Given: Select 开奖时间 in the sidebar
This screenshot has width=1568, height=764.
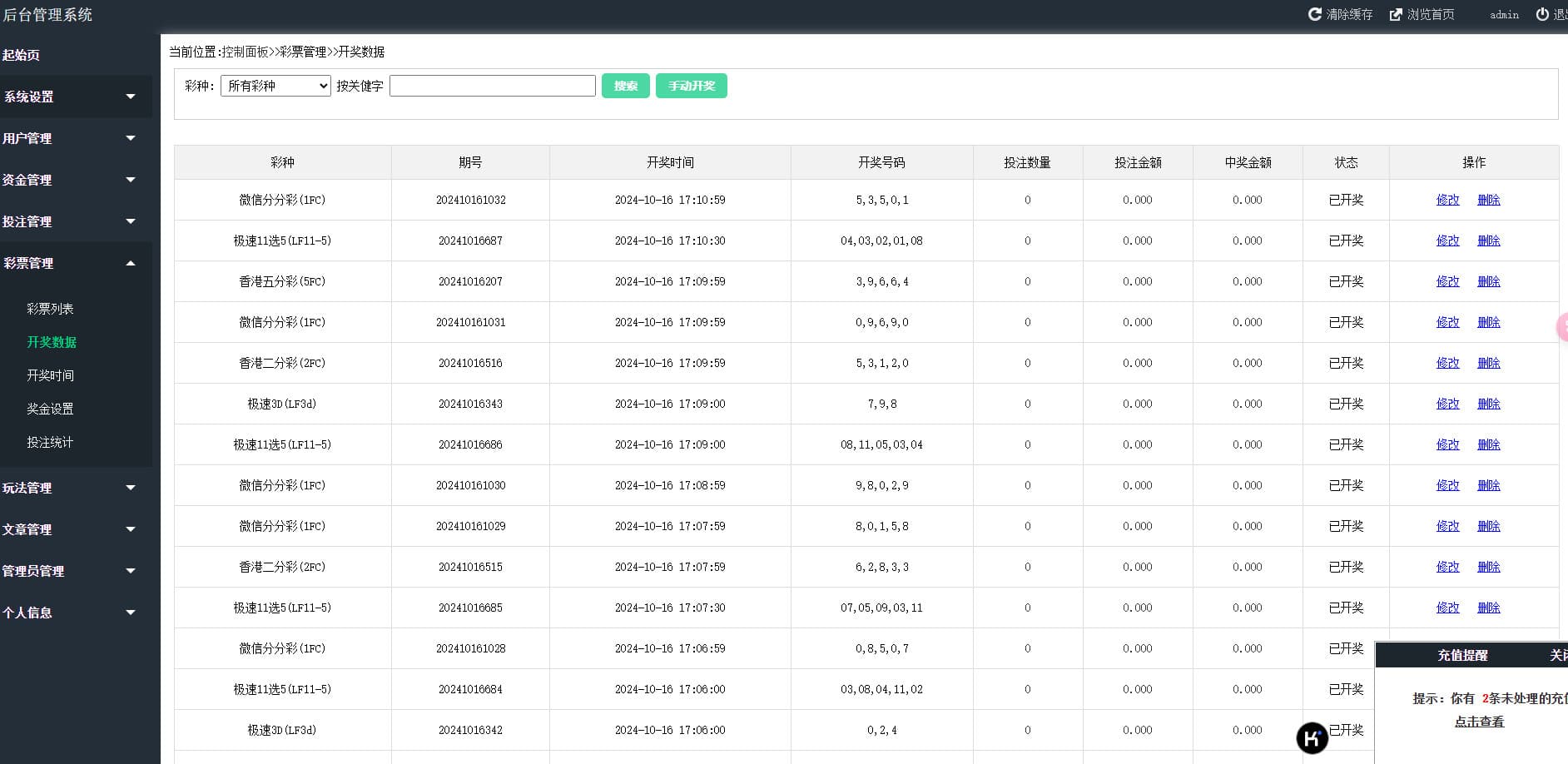Looking at the screenshot, I should pyautogui.click(x=50, y=375).
